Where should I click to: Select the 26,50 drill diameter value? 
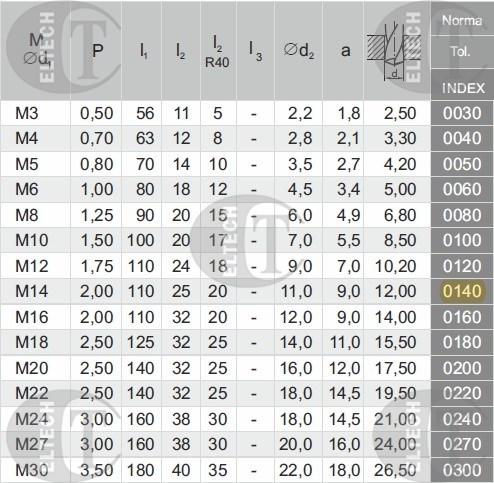[x=395, y=470]
